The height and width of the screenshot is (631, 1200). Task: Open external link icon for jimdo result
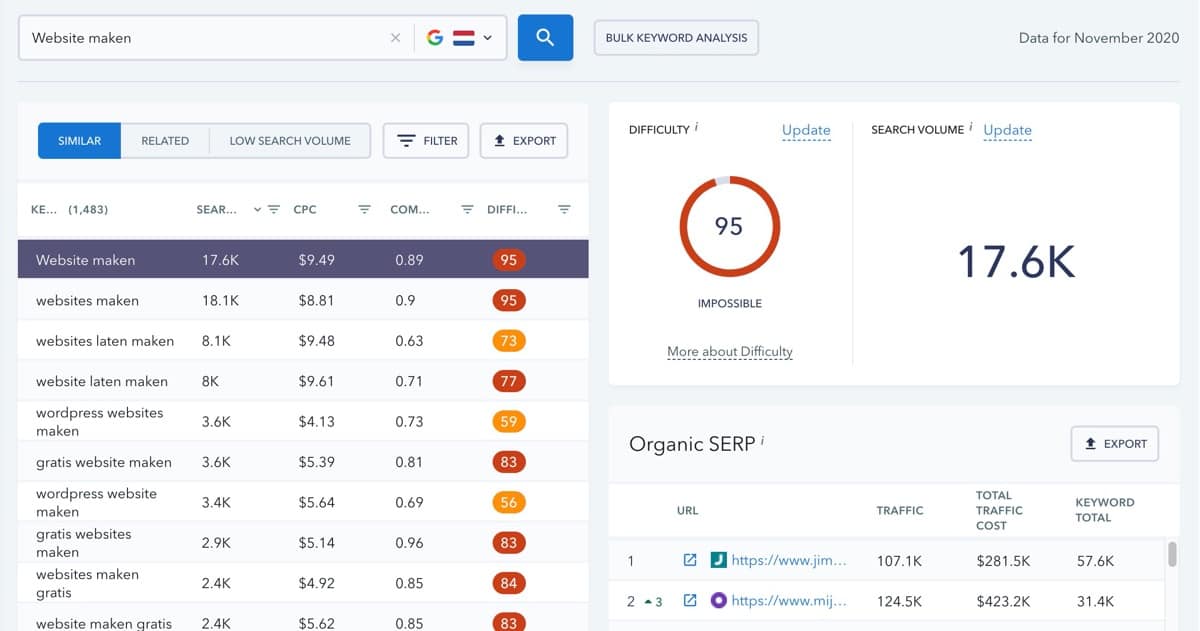tap(689, 561)
